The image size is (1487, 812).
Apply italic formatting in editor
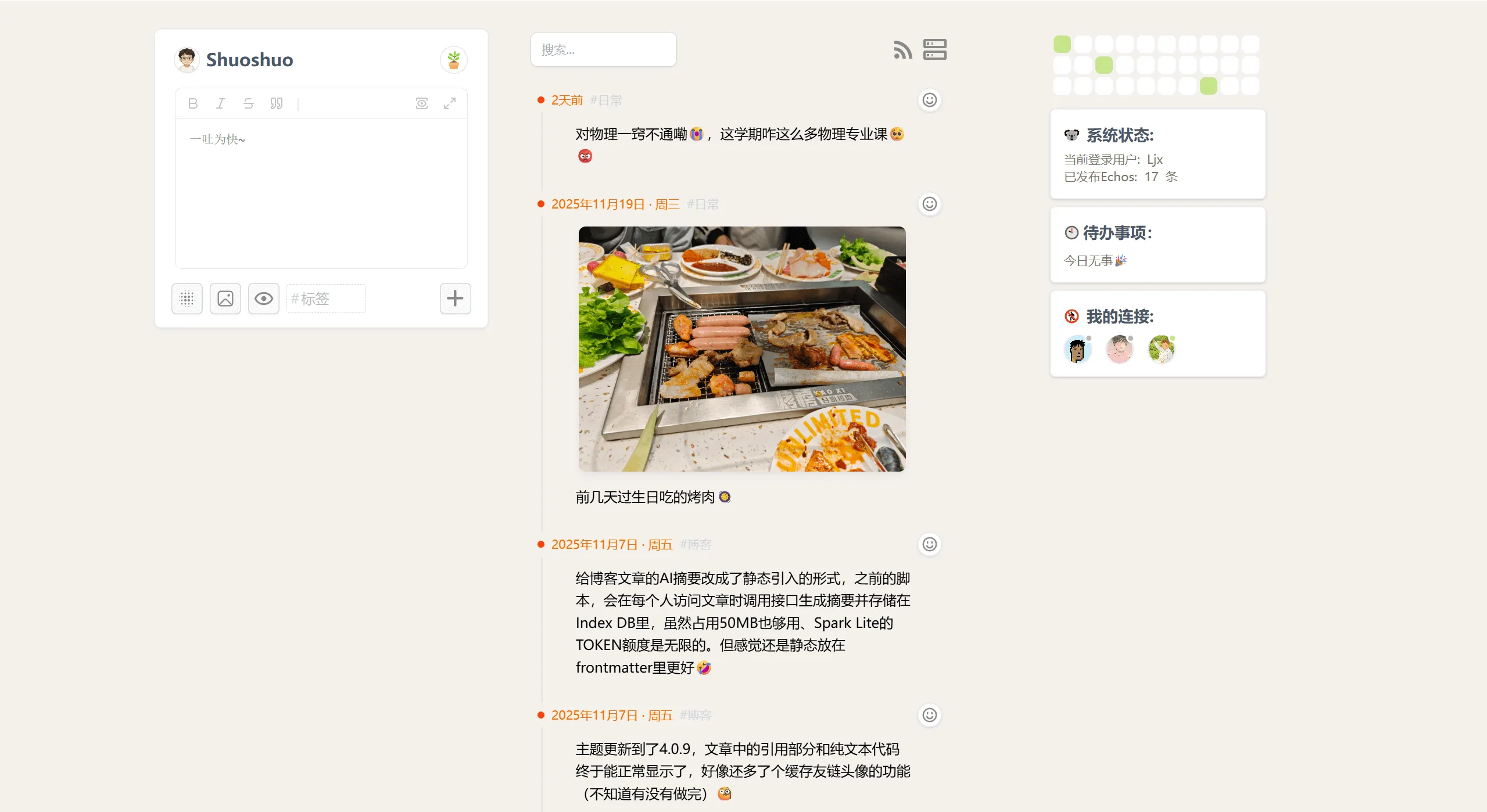(221, 103)
